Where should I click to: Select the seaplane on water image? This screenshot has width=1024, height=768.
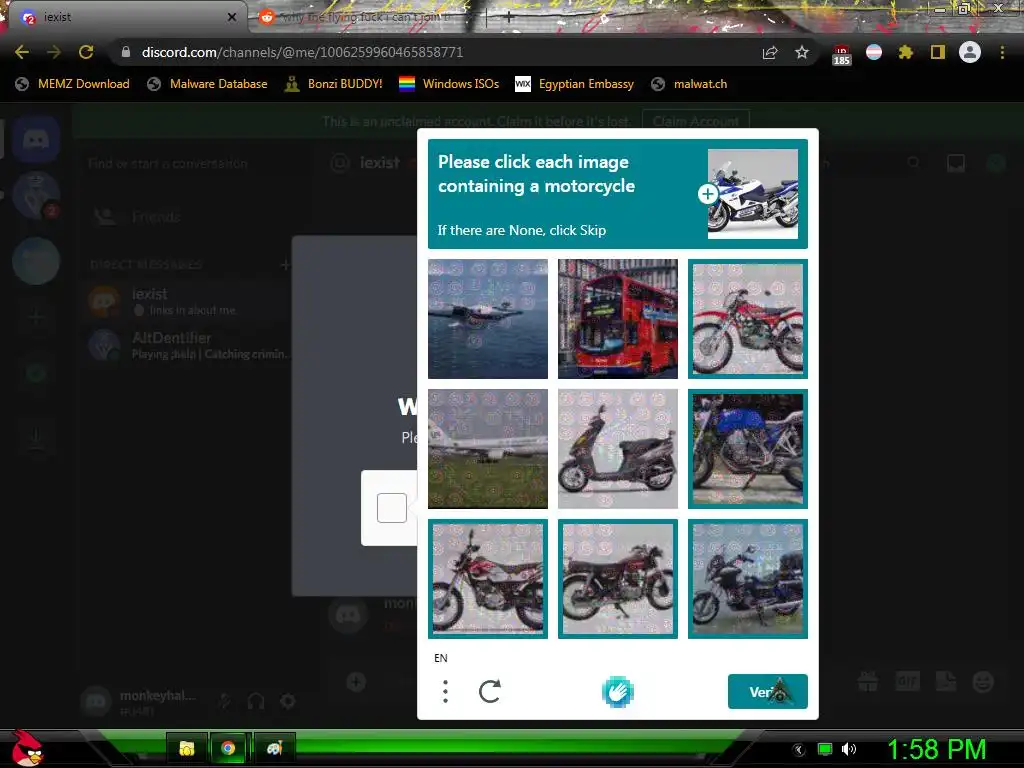tap(488, 319)
